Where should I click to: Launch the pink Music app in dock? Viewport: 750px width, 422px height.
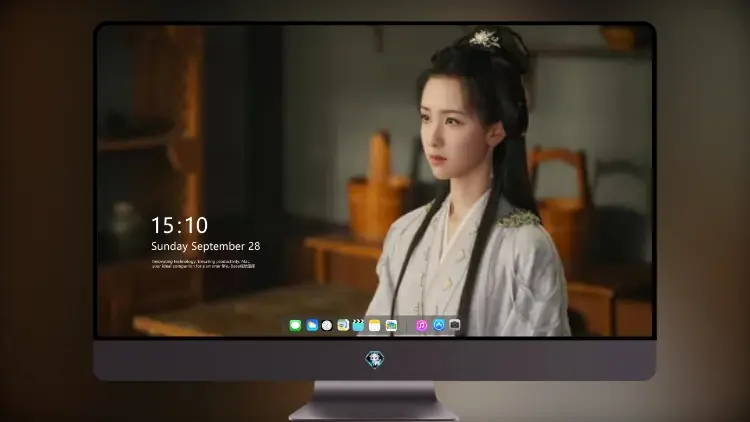421,326
